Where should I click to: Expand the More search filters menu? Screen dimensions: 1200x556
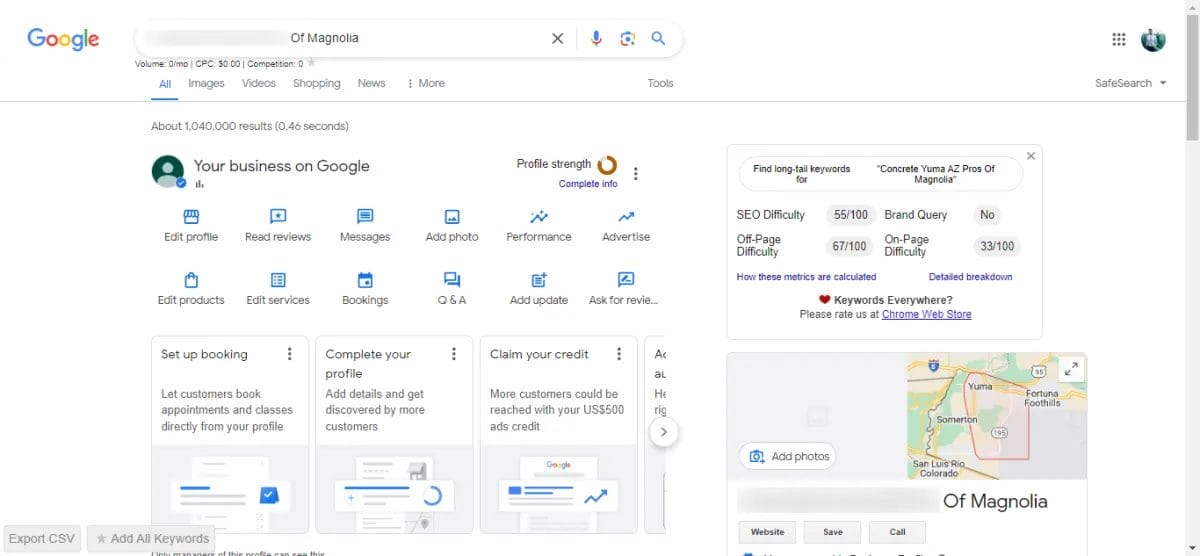point(426,83)
